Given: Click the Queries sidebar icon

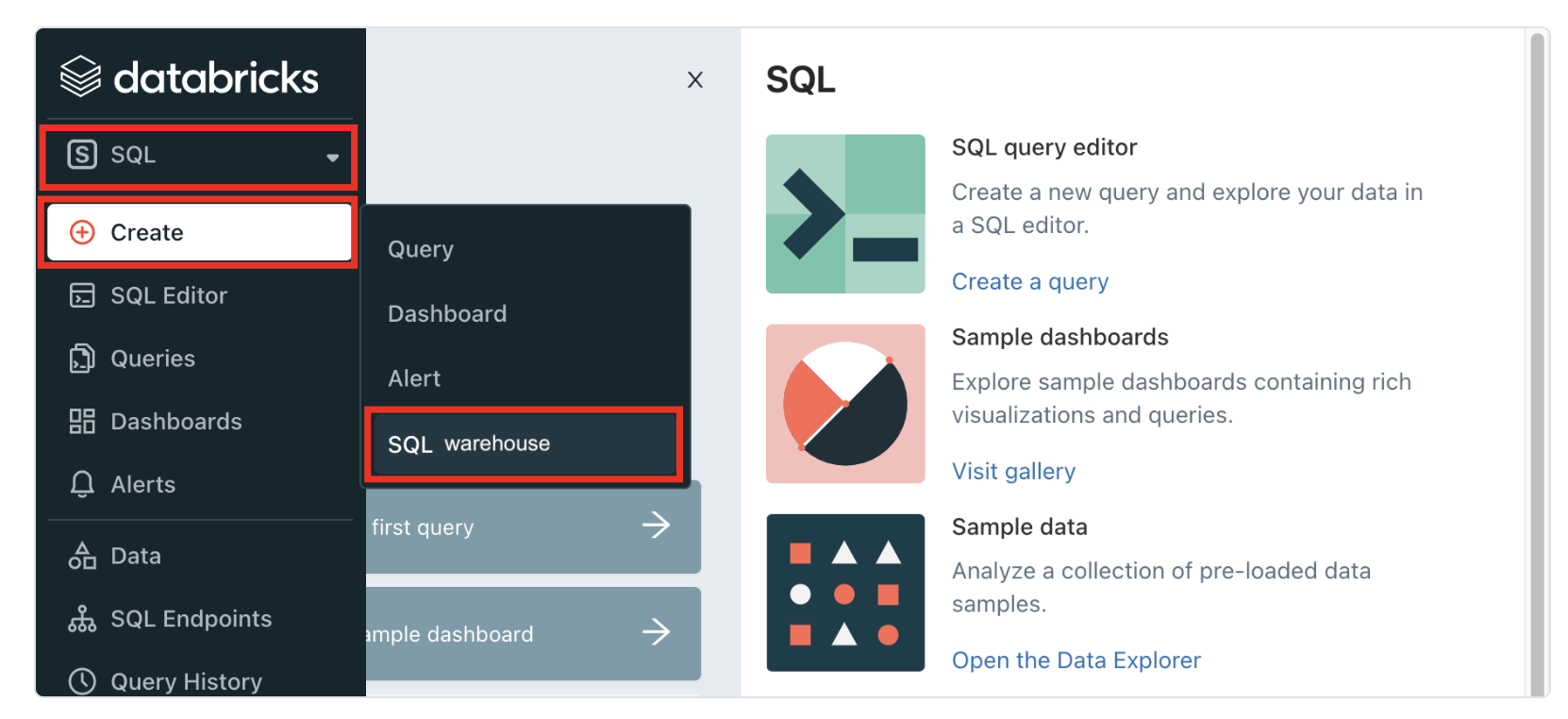Looking at the screenshot, I should point(82,359).
